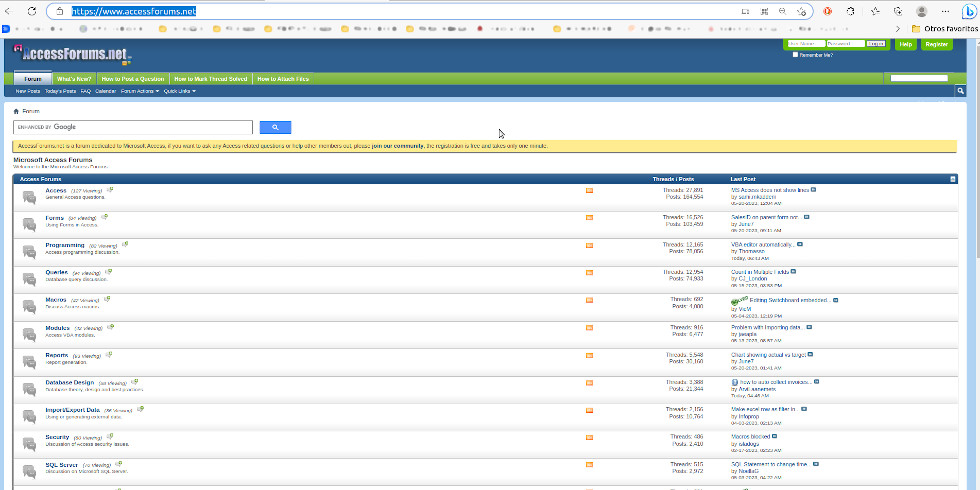Open the RSS feed for the Programming forum
The image size is (980, 490).
[589, 246]
